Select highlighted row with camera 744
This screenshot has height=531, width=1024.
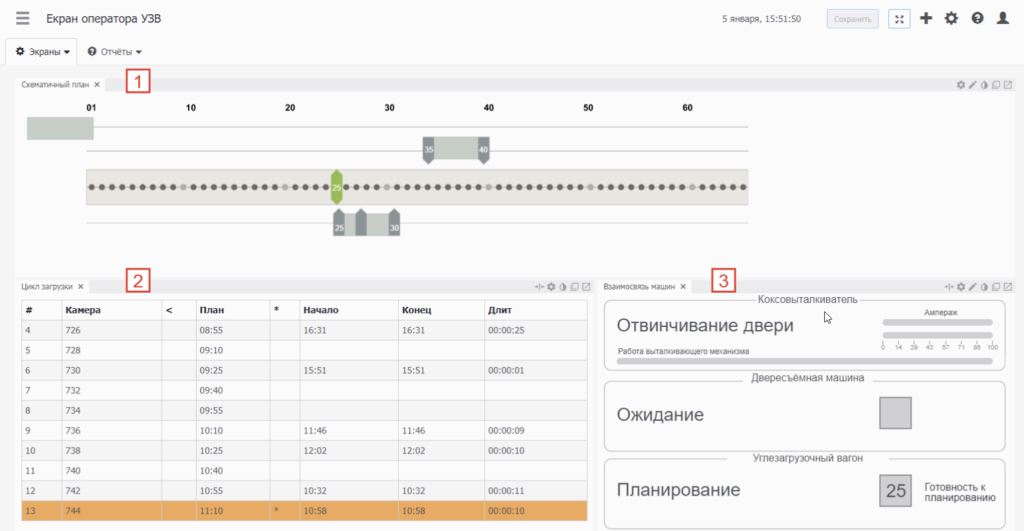pos(304,511)
